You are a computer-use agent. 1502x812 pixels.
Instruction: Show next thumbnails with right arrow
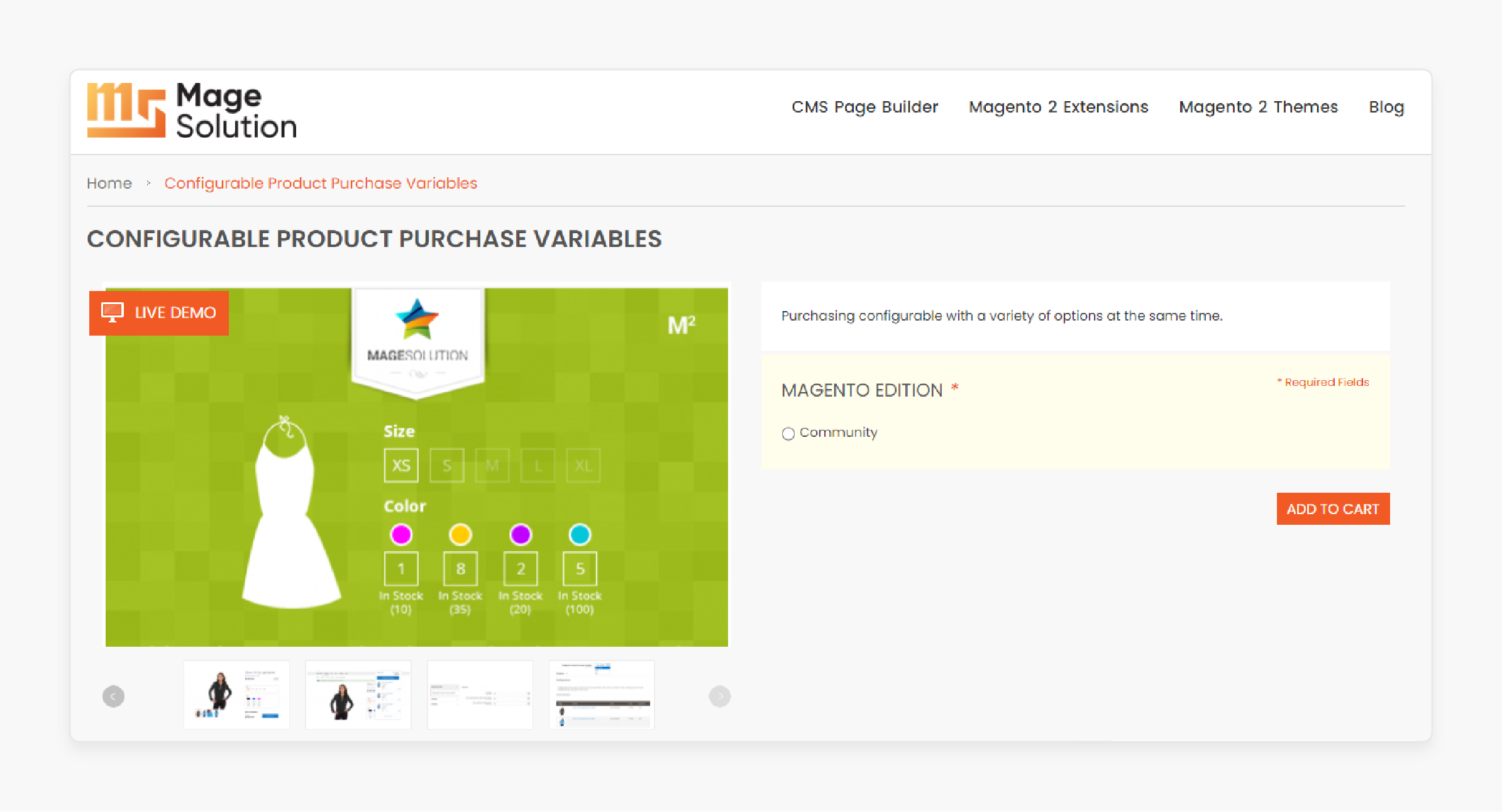point(720,696)
